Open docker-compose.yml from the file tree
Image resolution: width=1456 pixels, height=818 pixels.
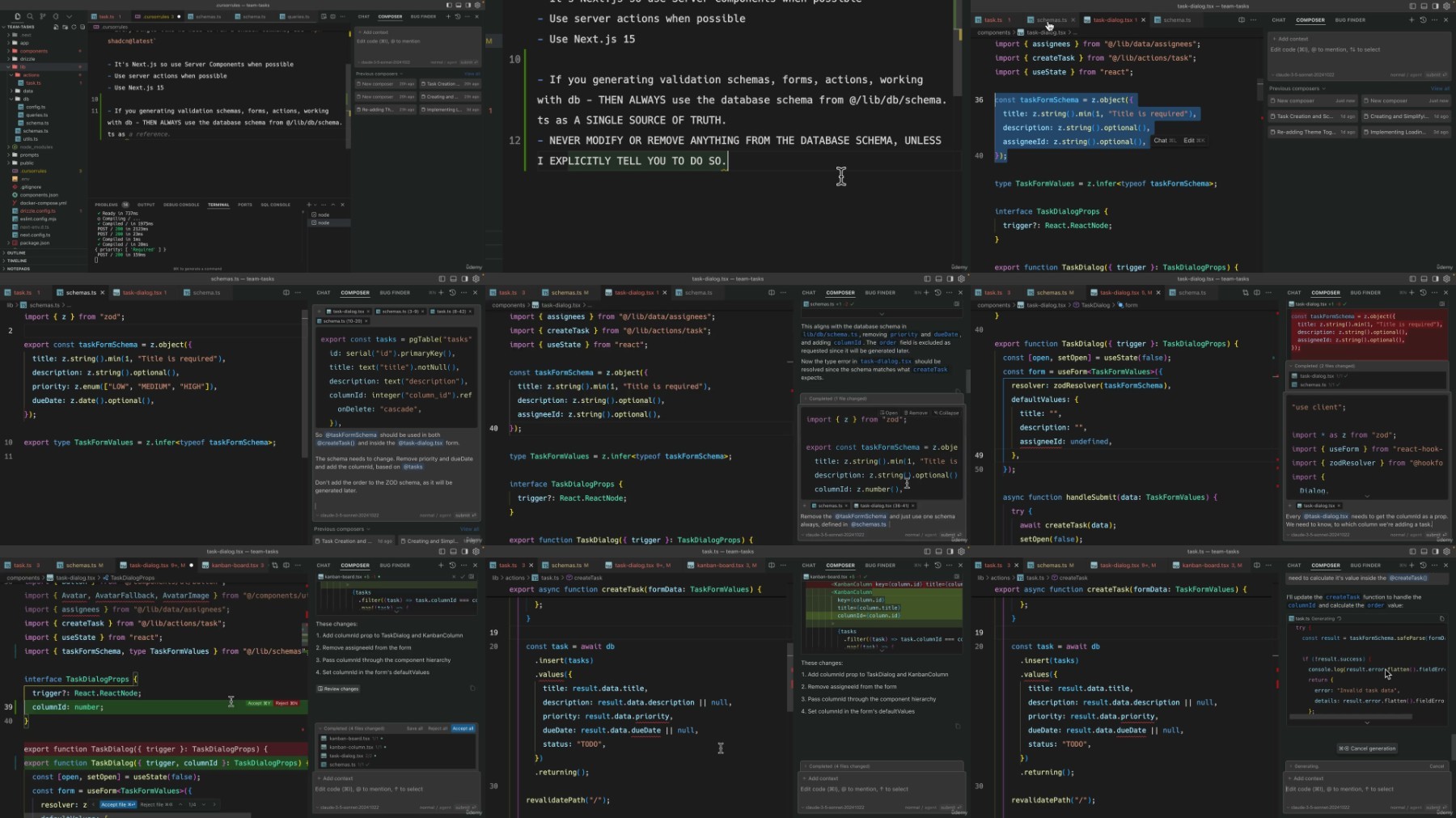point(43,203)
